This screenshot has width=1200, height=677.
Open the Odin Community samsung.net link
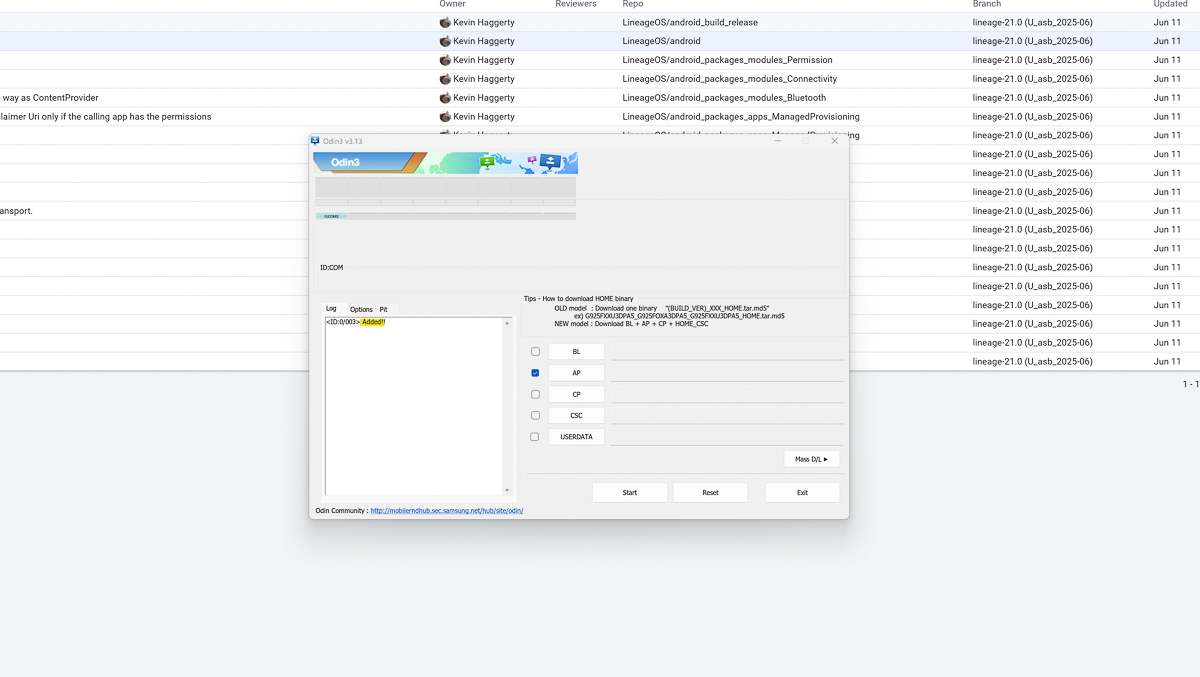pos(447,511)
